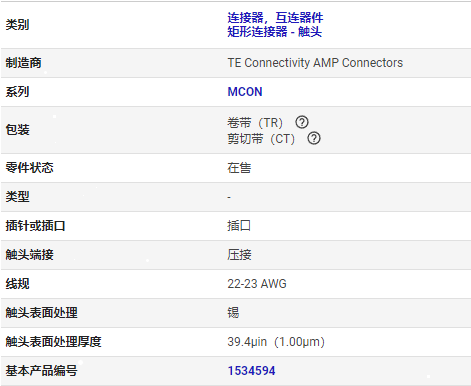The width and height of the screenshot is (471, 386).
Task: Click the 锡 contact finish value
Action: pyautogui.click(x=233, y=313)
